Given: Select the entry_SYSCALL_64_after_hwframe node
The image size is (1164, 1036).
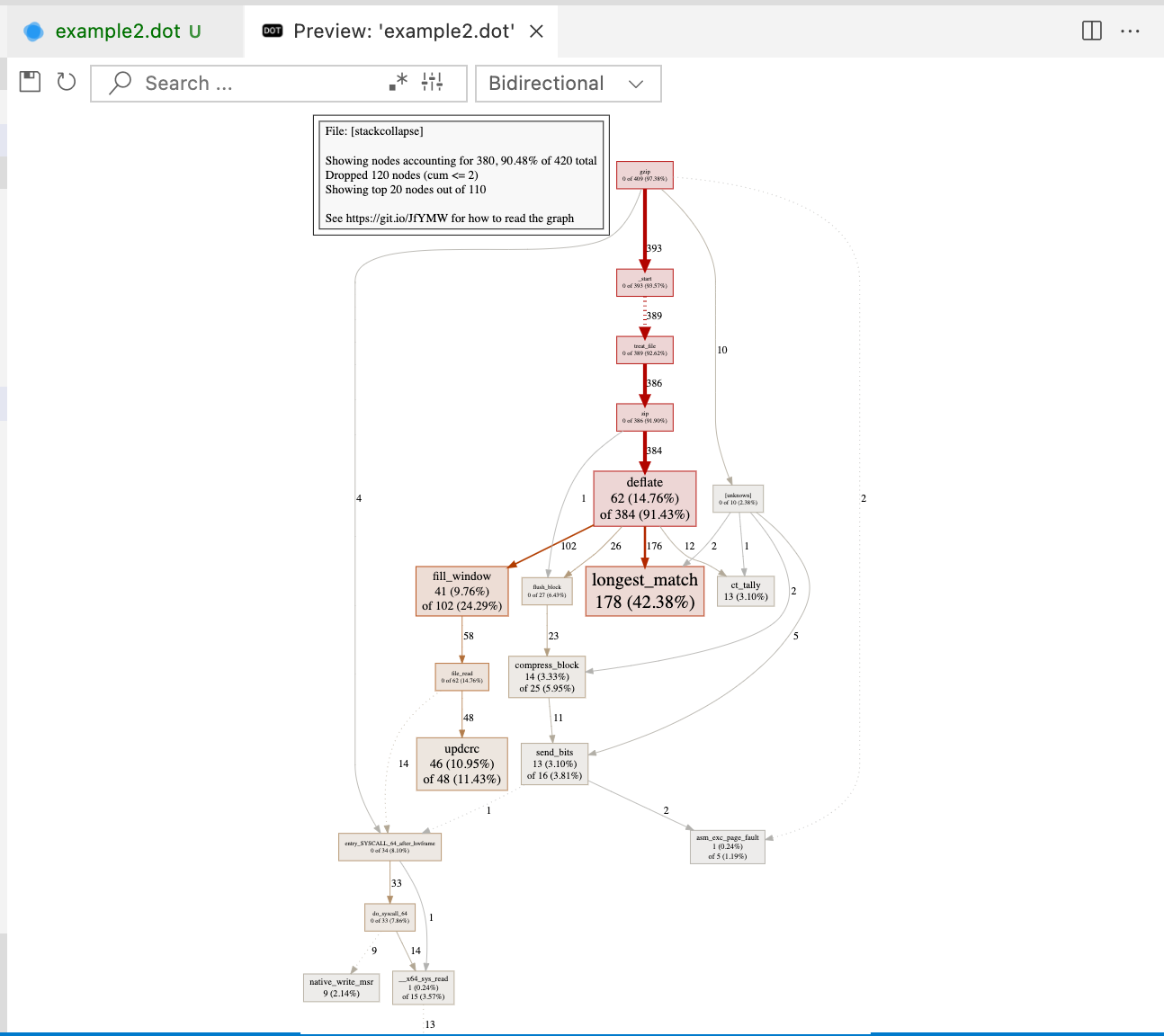Looking at the screenshot, I should (390, 847).
